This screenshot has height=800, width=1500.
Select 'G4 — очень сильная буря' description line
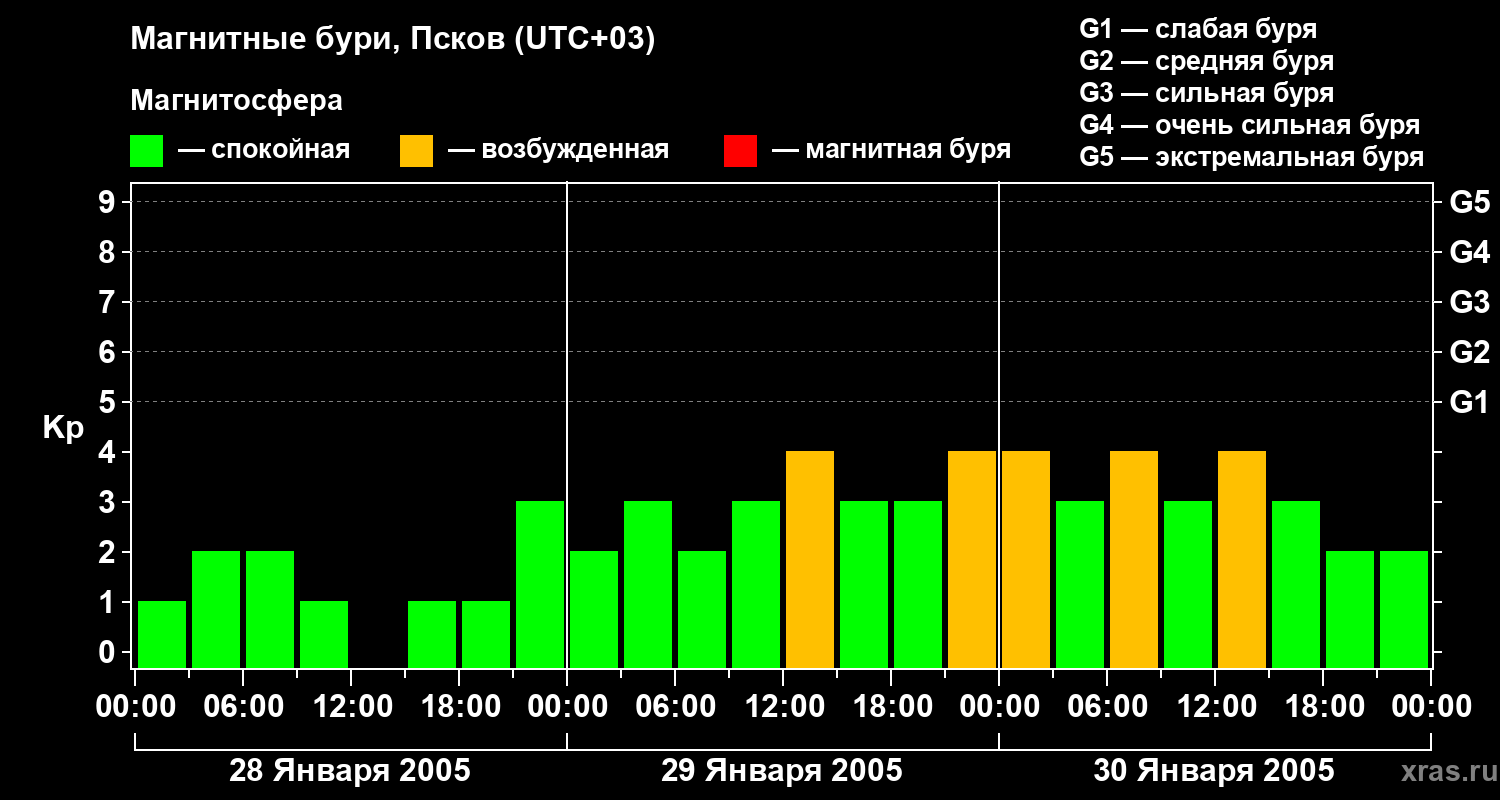[x=1249, y=125]
